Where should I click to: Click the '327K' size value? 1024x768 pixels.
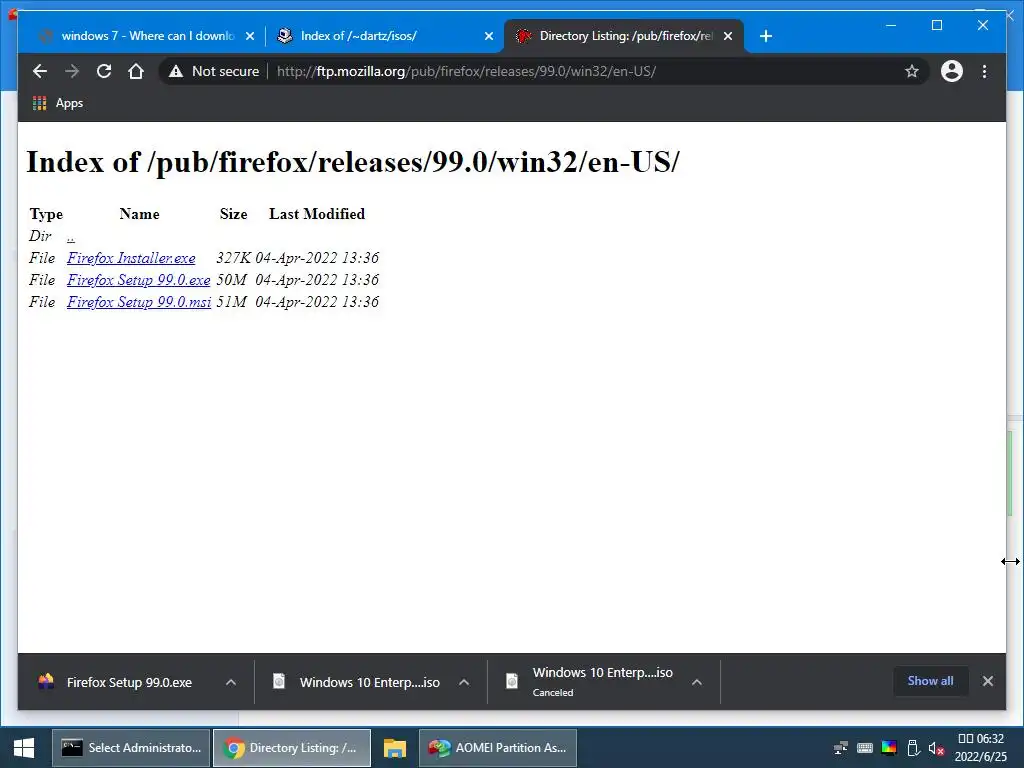coord(233,258)
